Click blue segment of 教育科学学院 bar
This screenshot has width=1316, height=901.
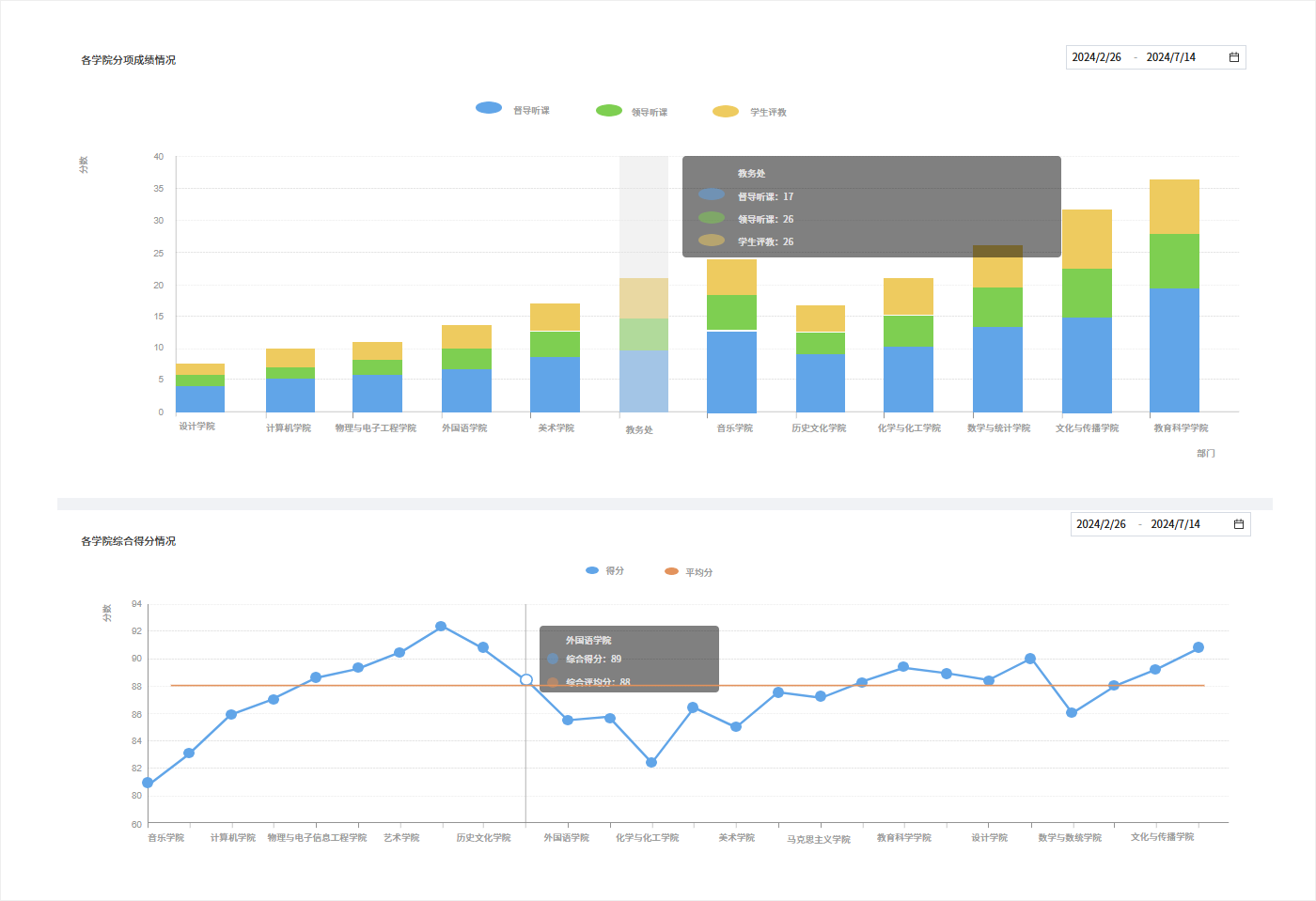[1174, 350]
